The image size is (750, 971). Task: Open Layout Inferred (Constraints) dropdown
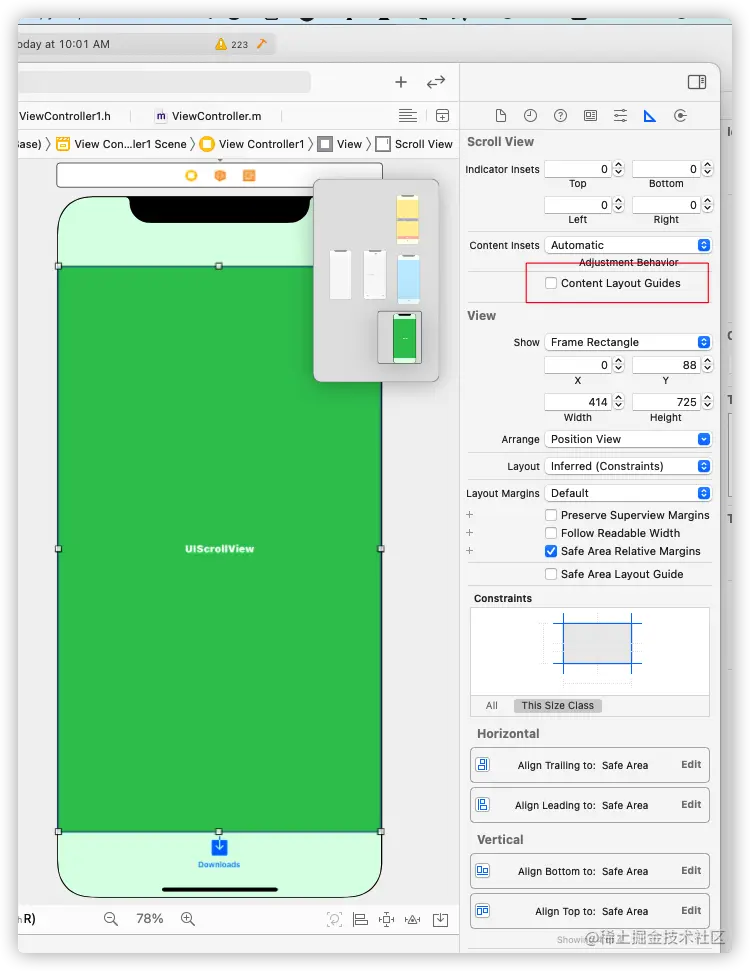[628, 466]
